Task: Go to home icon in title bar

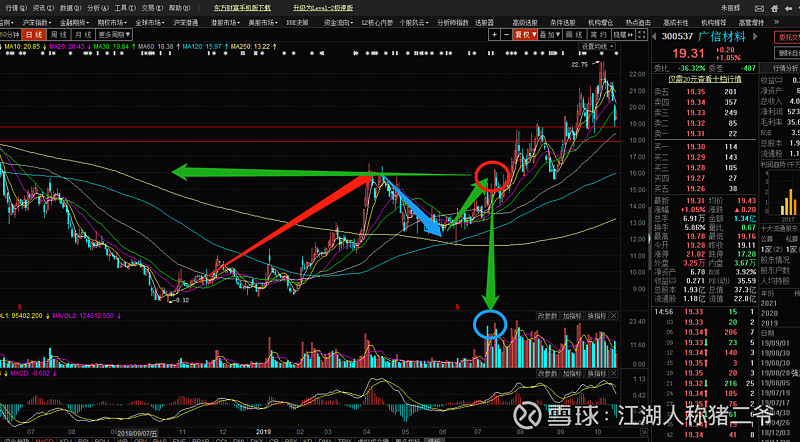Action: click(773, 8)
